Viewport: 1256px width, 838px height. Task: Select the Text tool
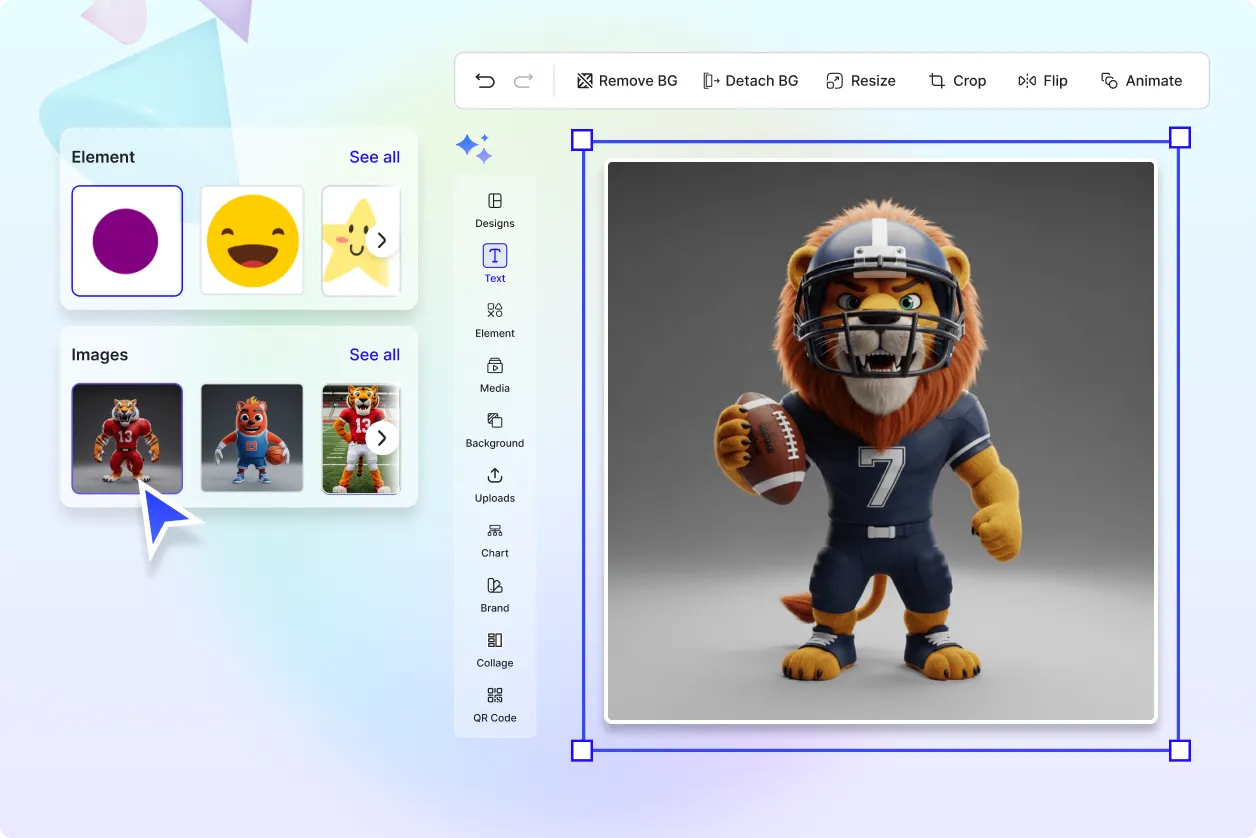(x=495, y=264)
